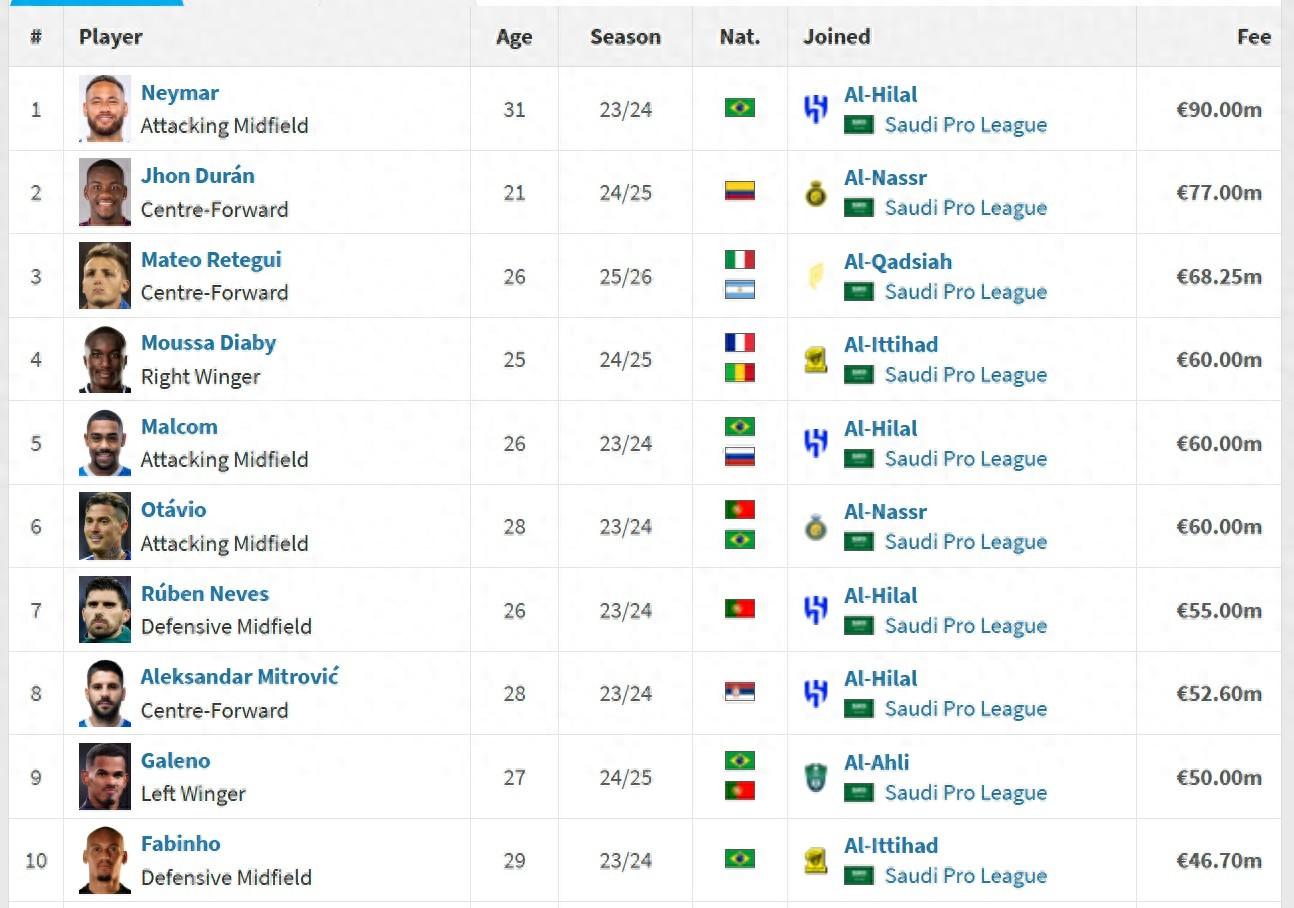Click the Serbian flag for Aleksandar Mitrović
This screenshot has width=1294, height=908.
(x=739, y=692)
